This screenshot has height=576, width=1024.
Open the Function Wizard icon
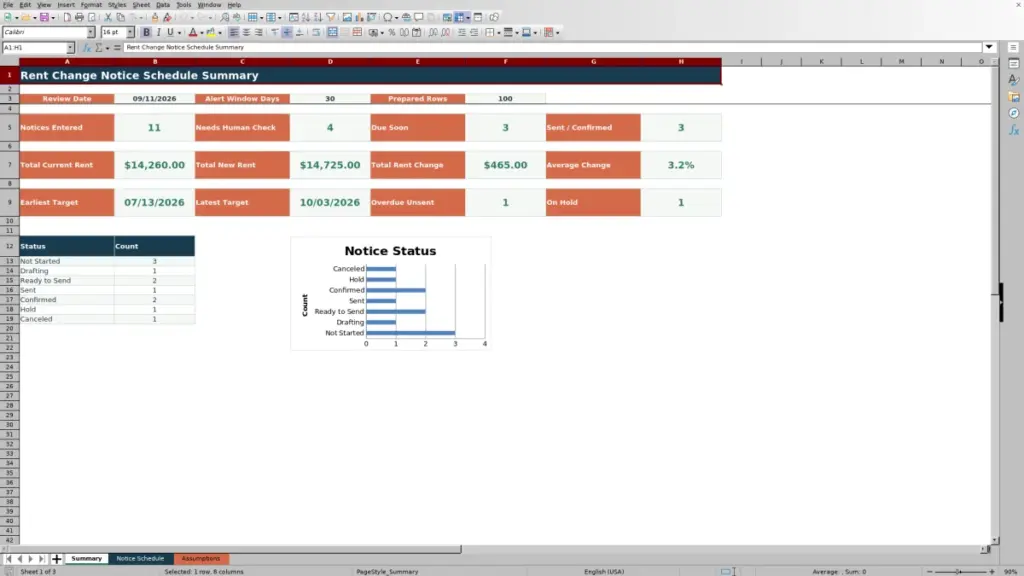(x=87, y=48)
